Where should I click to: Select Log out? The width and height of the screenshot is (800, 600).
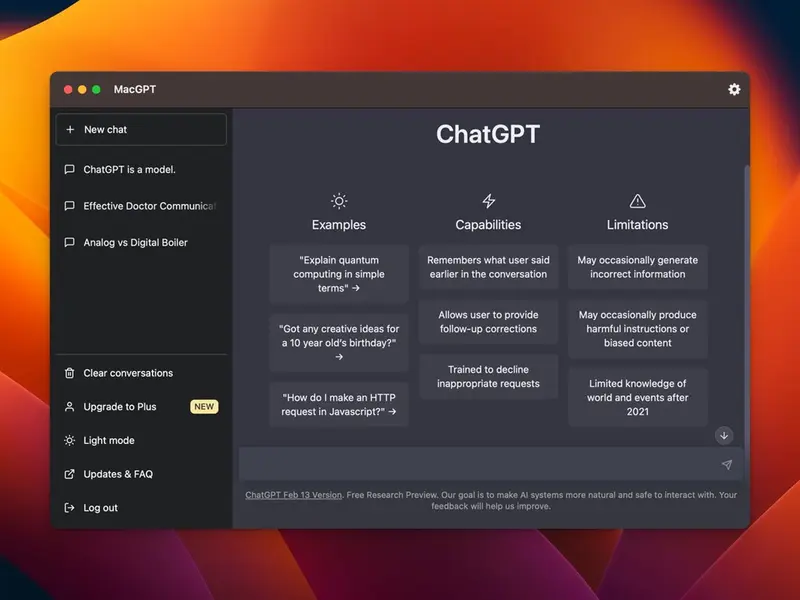141,508
